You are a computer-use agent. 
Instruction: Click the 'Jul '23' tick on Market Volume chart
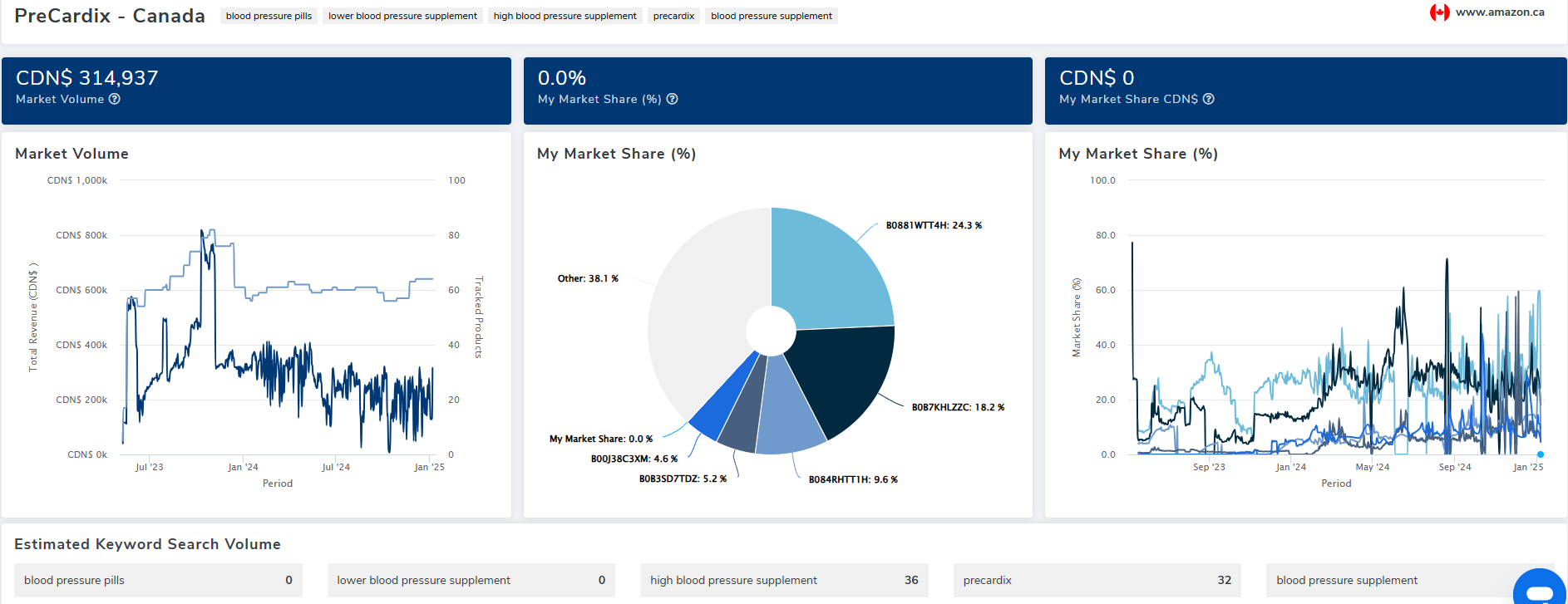150,467
